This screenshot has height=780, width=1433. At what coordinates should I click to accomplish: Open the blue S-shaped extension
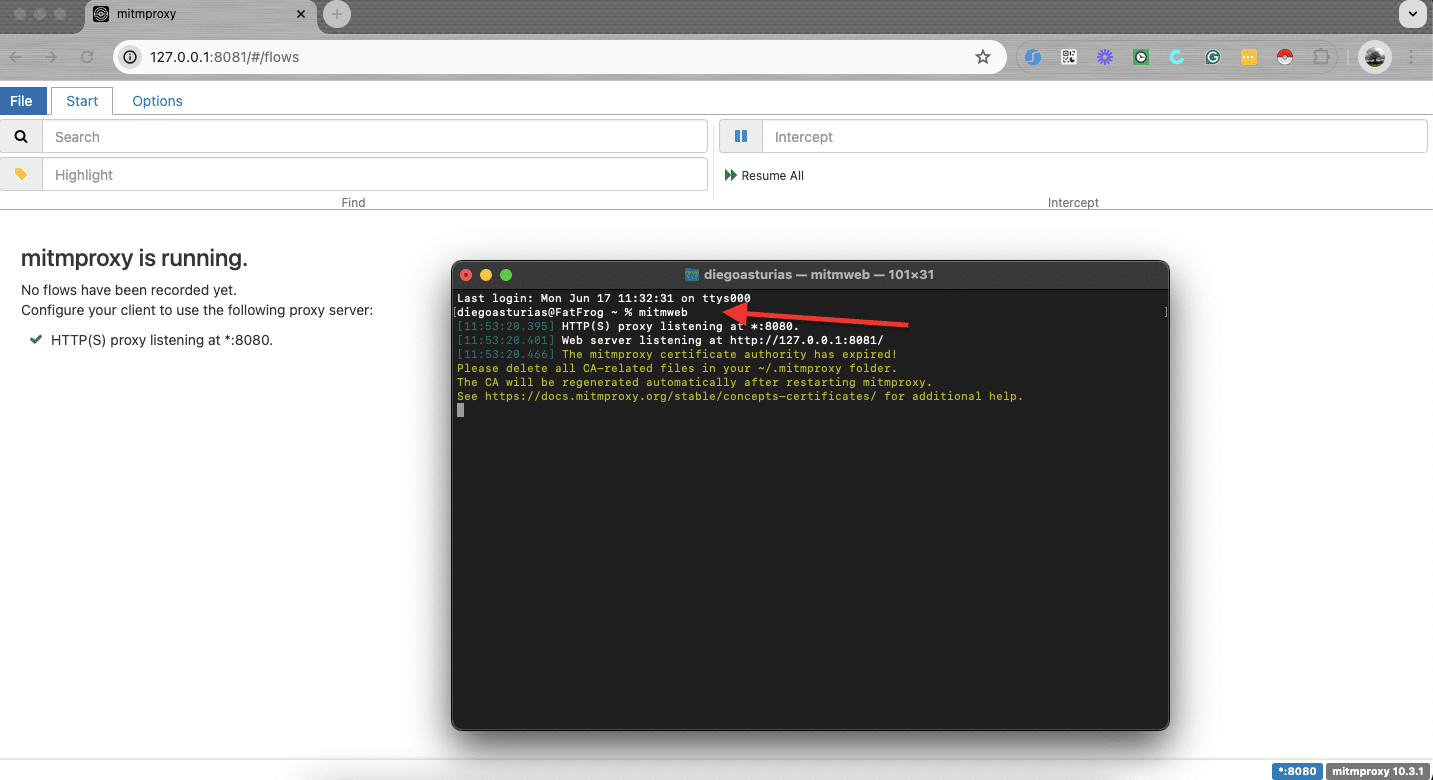[1033, 57]
